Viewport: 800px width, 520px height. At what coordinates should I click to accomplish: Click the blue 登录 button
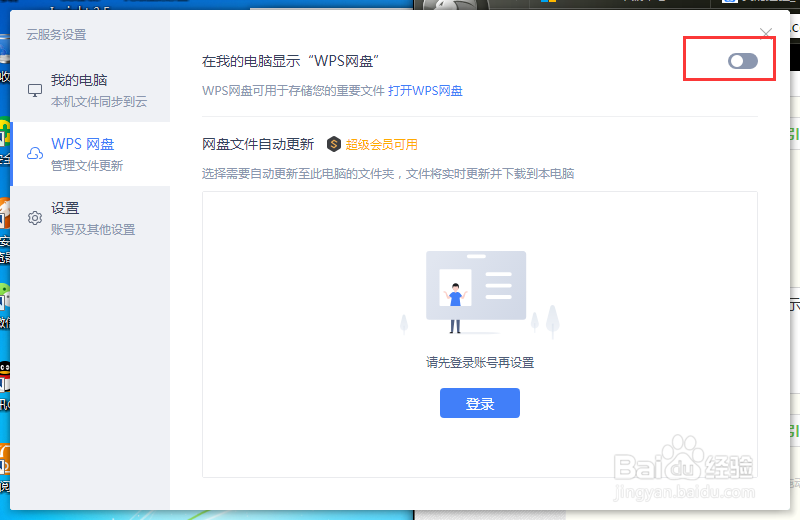click(480, 403)
